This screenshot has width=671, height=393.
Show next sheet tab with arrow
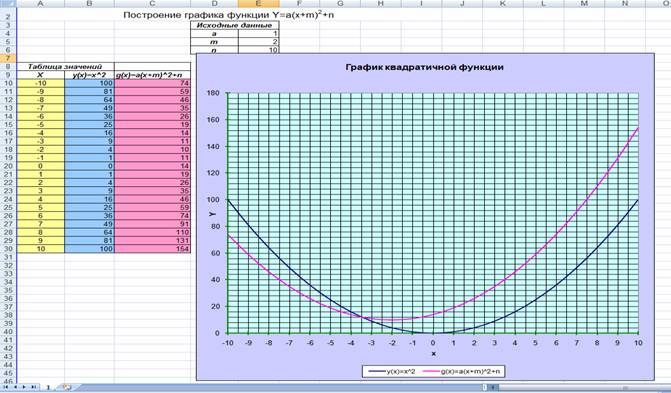(x=24, y=387)
